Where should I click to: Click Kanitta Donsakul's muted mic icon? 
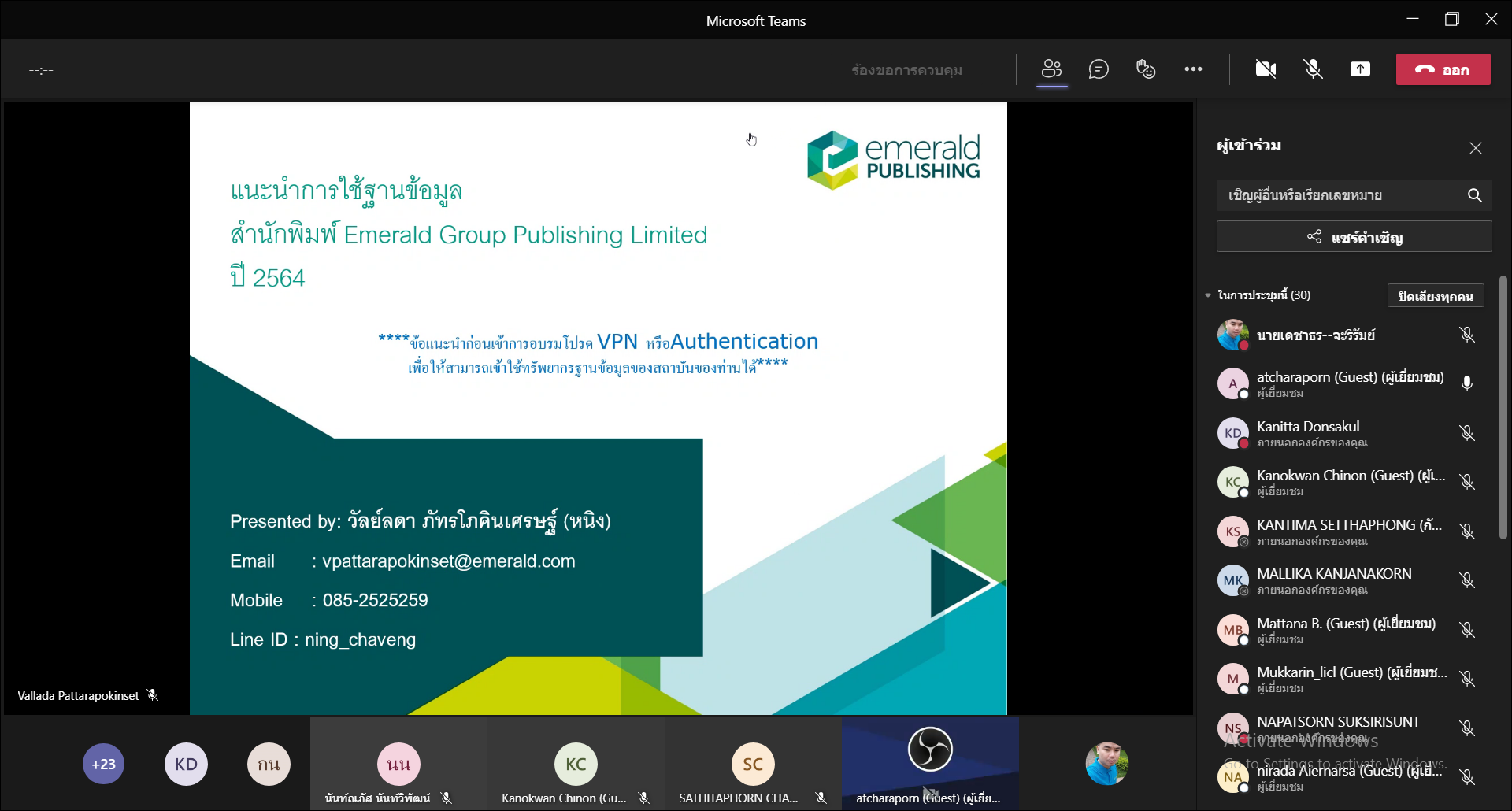point(1466,433)
